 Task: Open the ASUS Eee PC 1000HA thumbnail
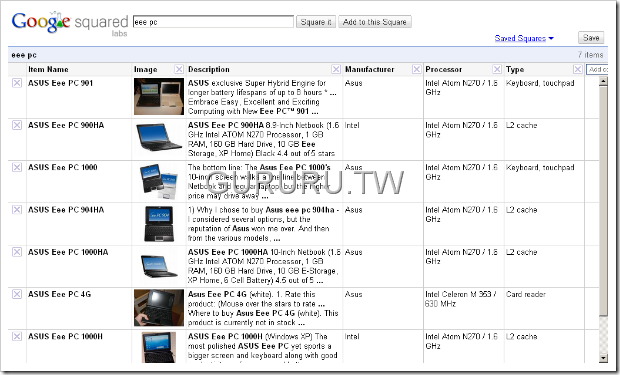click(159, 266)
